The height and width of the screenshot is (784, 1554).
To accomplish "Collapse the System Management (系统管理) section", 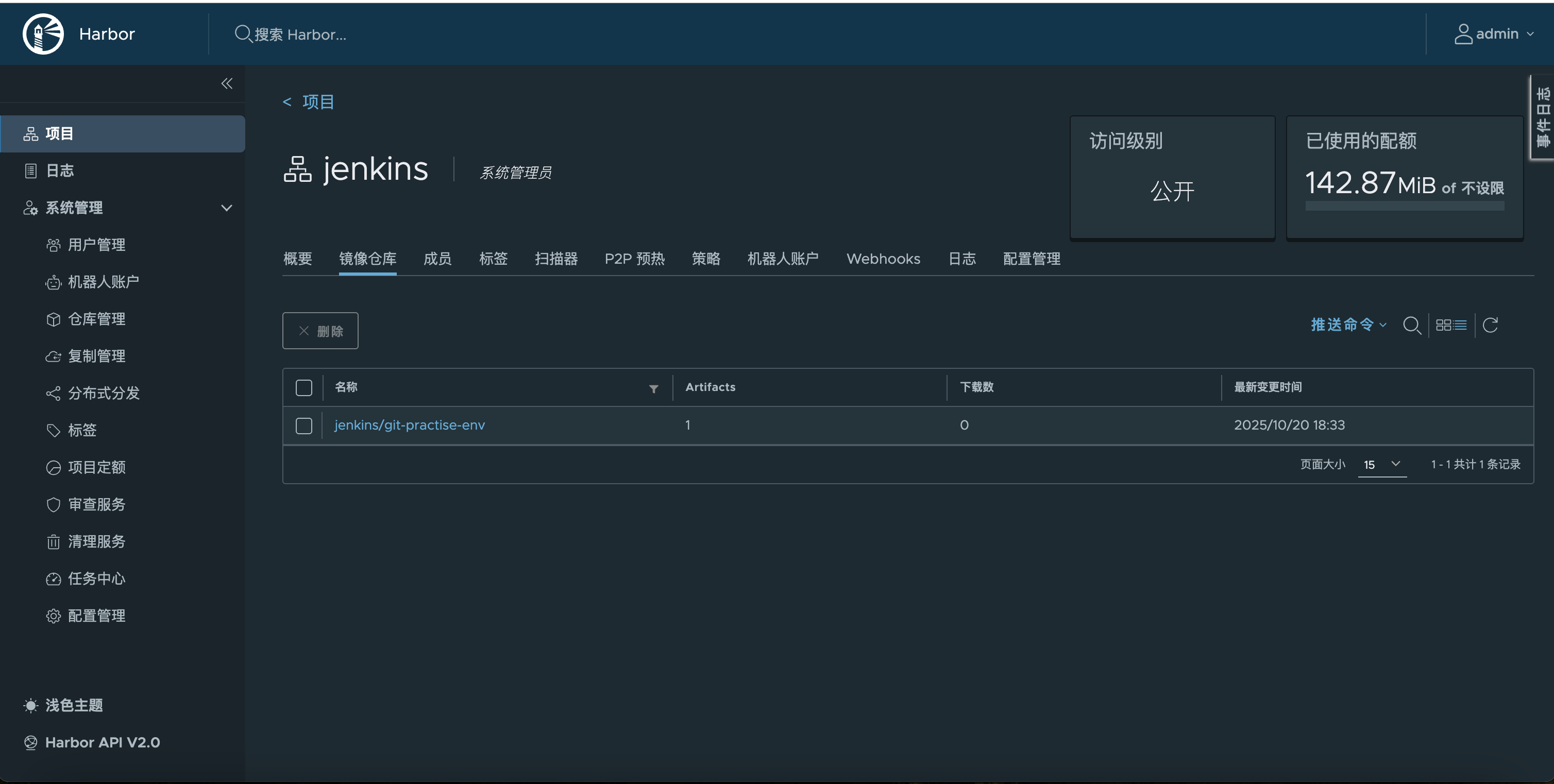I will coord(226,208).
